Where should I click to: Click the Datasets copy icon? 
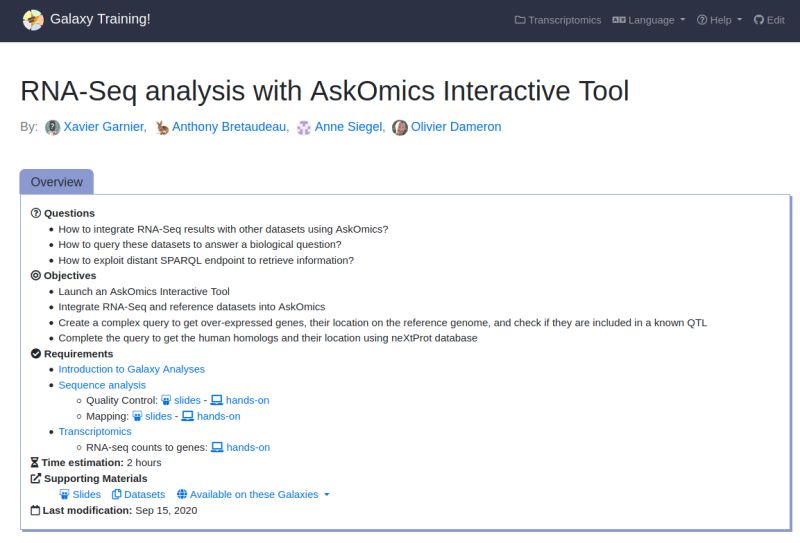coord(116,494)
